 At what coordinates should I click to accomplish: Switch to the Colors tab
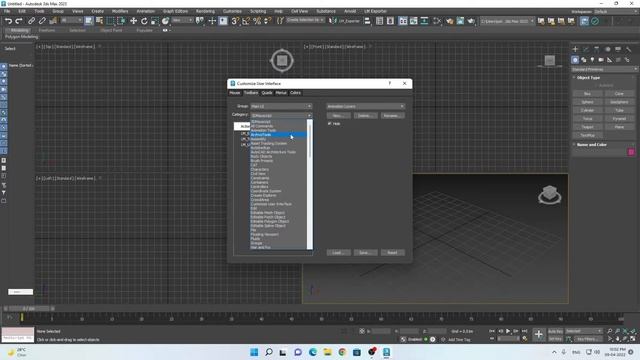tap(295, 93)
